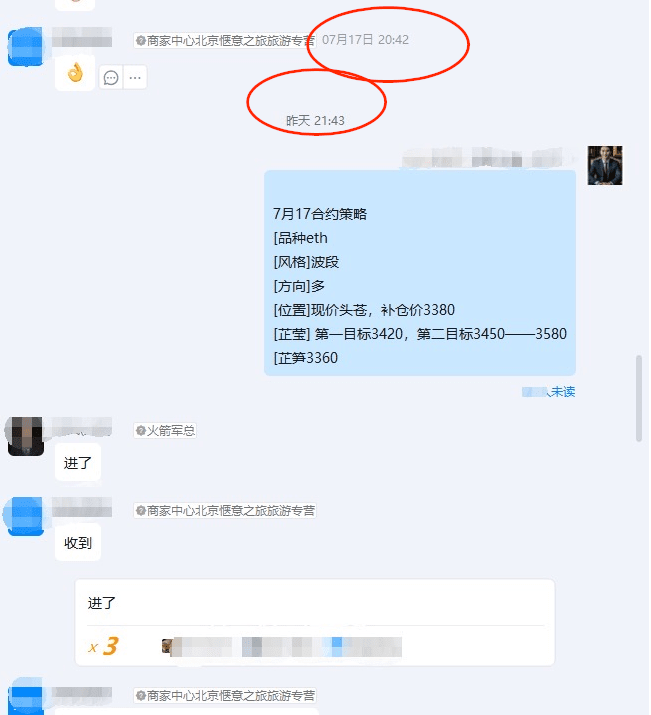Click the reply comment bubble icon

tap(111, 78)
